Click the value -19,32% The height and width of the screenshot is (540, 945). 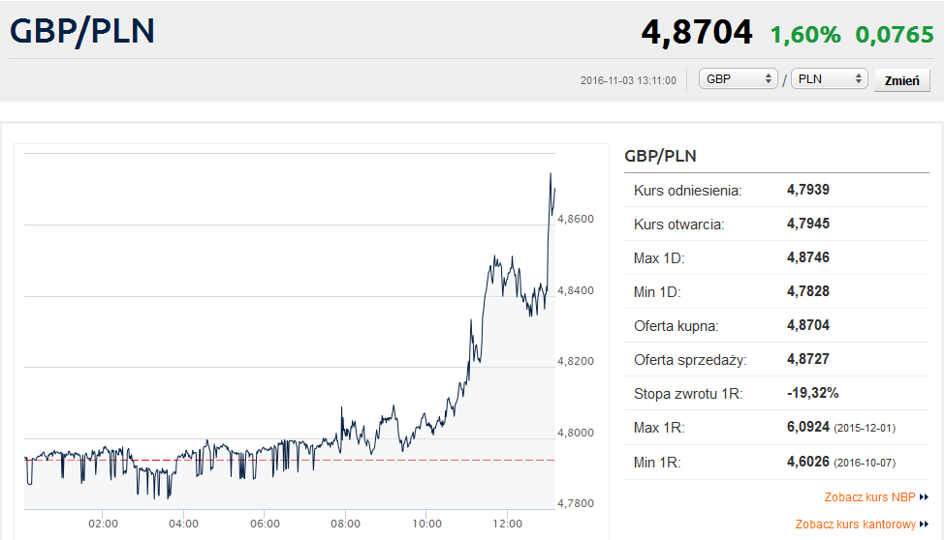[x=812, y=393]
